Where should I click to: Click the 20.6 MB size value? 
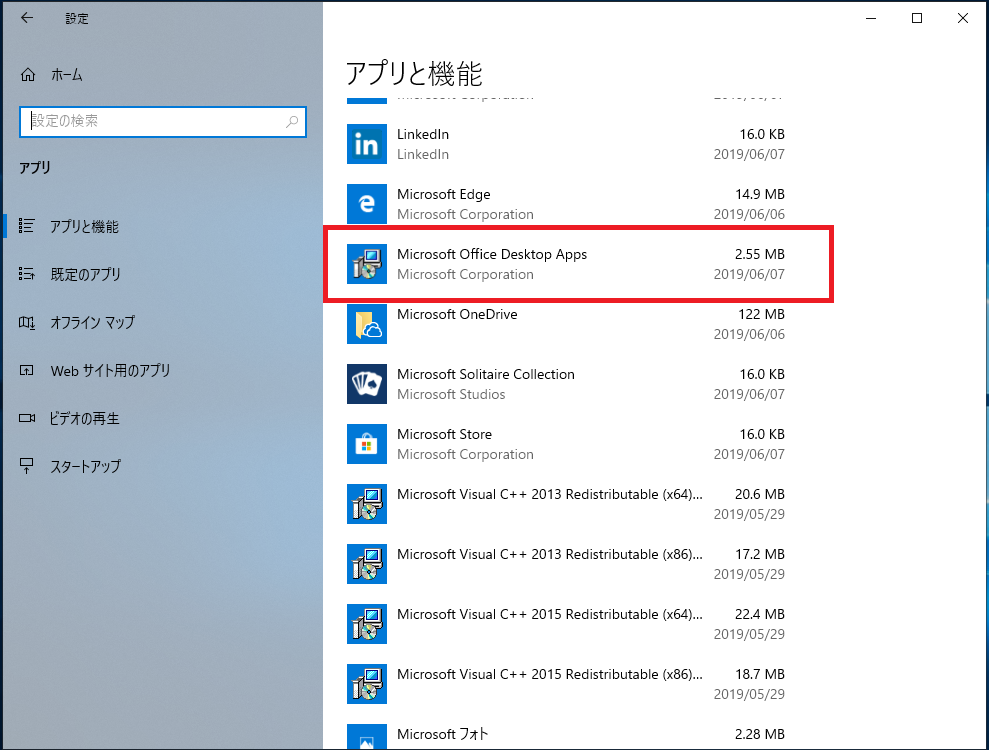[x=759, y=494]
